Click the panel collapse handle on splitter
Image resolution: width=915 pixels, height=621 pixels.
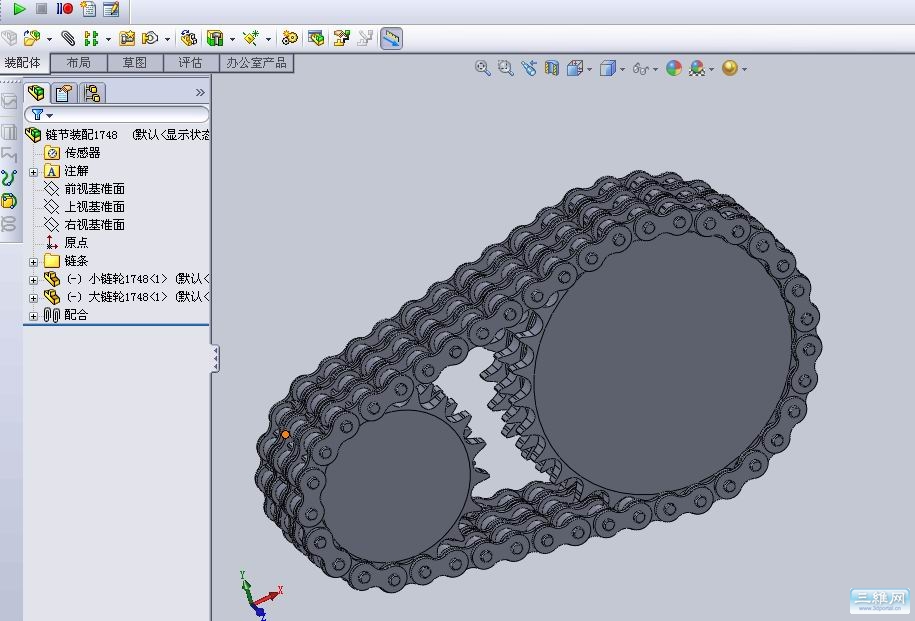pyautogui.click(x=215, y=358)
